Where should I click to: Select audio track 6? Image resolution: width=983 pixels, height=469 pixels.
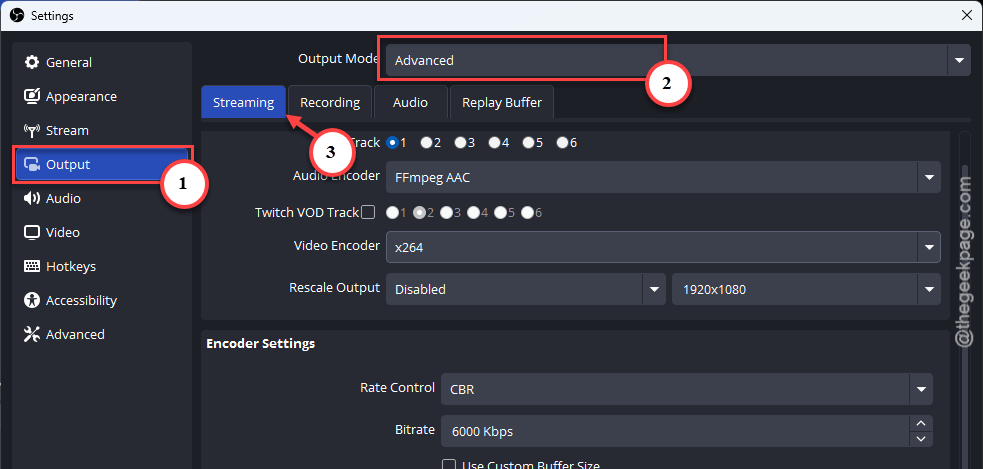click(562, 142)
